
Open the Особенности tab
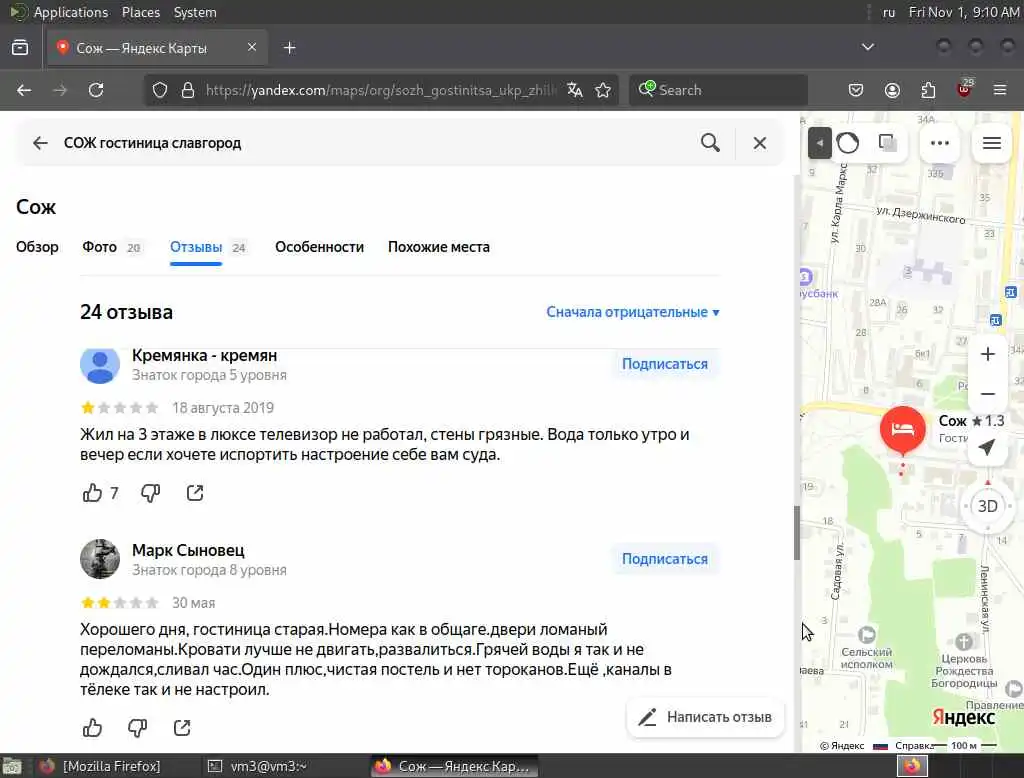[319, 247]
